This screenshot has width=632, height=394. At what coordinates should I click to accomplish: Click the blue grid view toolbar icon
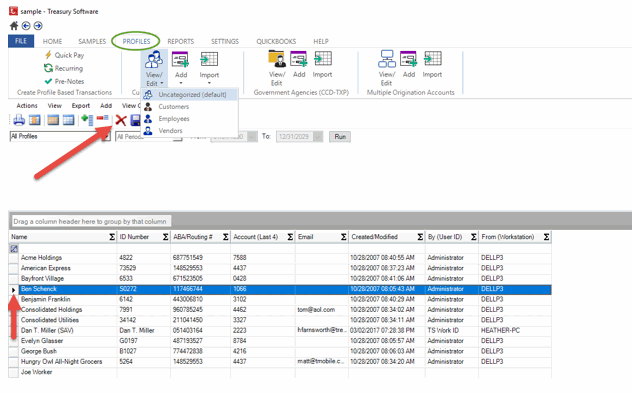(69, 120)
